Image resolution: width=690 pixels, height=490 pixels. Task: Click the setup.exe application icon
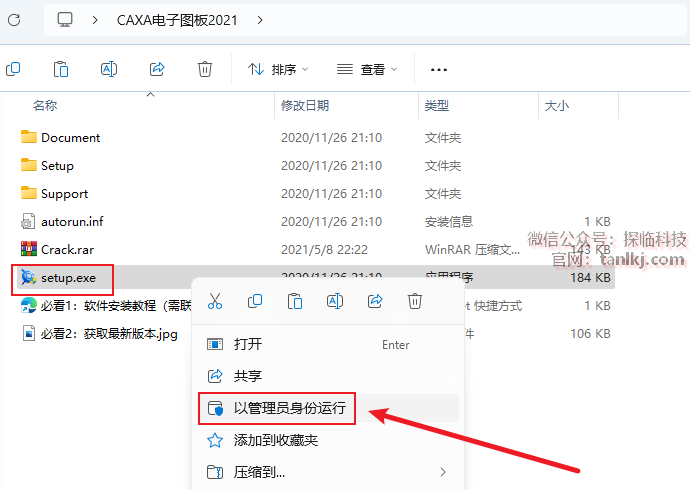pos(29,278)
